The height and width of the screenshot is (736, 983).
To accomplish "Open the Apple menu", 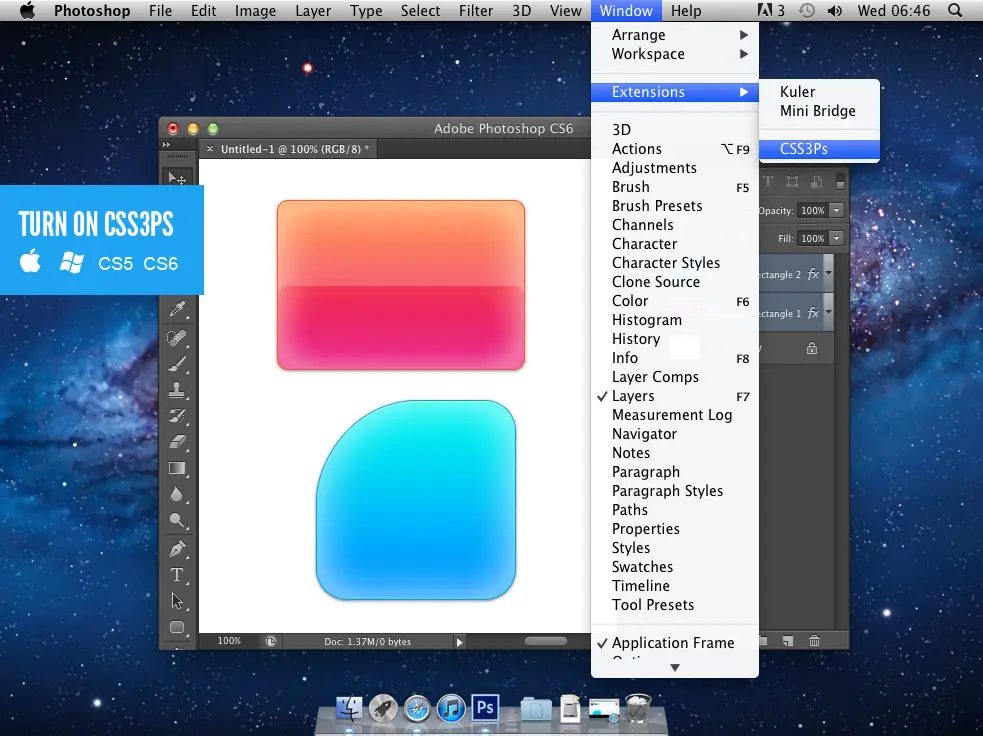I will tap(27, 11).
